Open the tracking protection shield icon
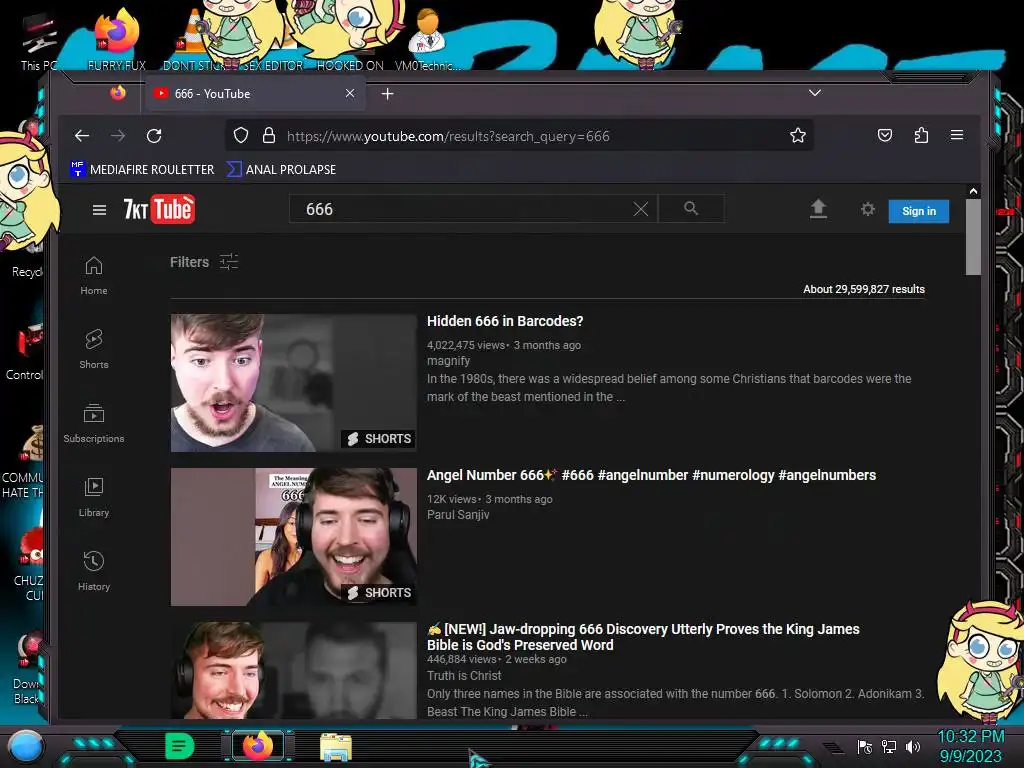The height and width of the screenshot is (768, 1024). tap(241, 136)
